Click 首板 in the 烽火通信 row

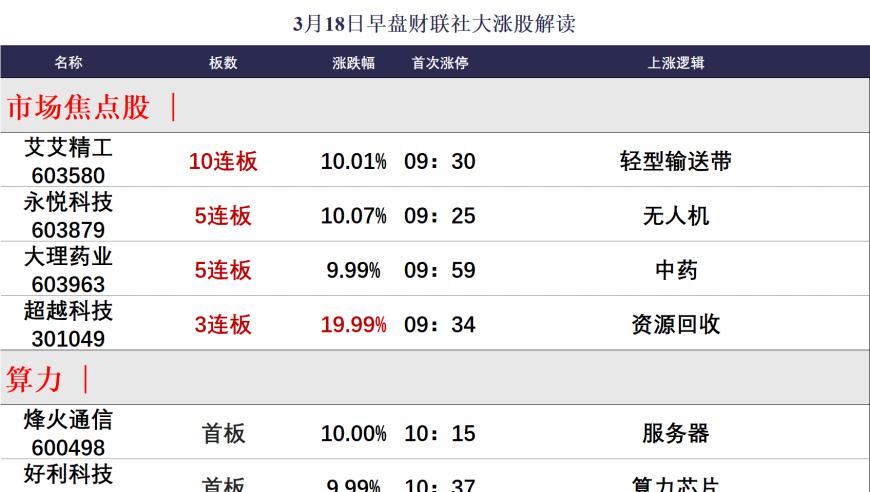(x=223, y=434)
